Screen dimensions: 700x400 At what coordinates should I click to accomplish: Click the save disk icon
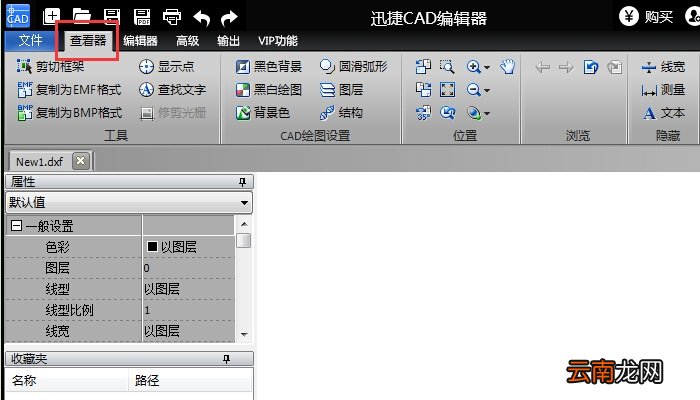[112, 17]
